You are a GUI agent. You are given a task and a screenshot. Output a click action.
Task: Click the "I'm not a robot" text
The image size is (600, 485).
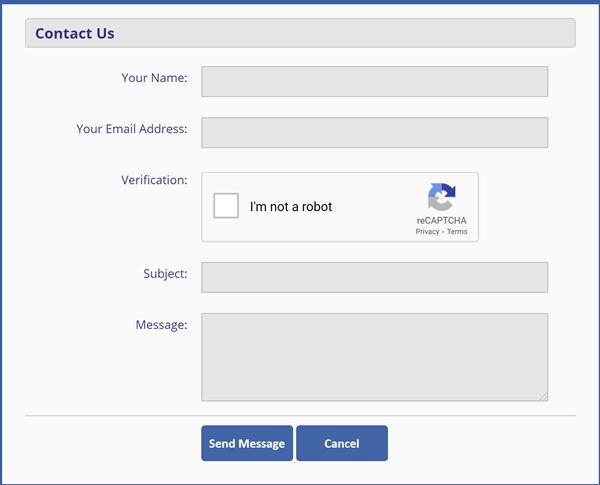[291, 207]
